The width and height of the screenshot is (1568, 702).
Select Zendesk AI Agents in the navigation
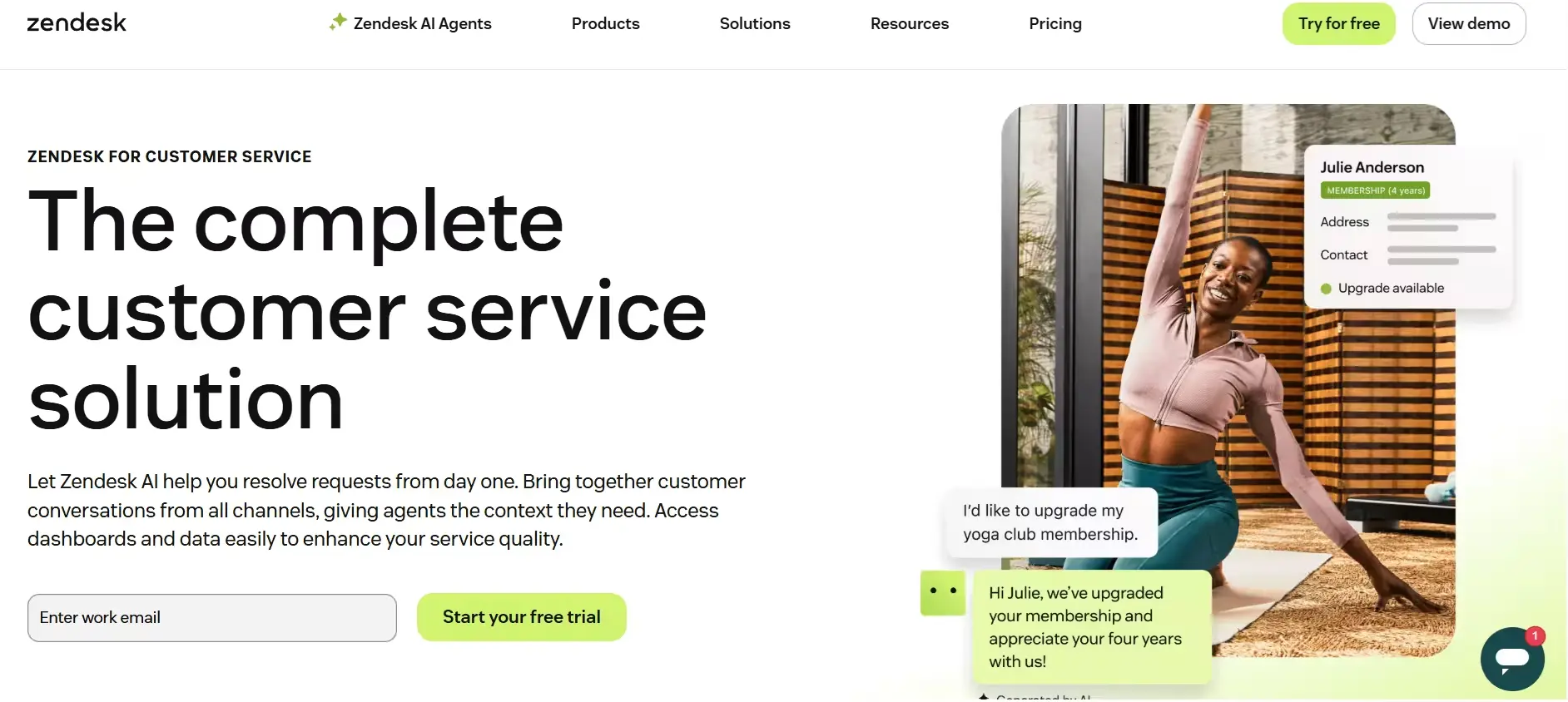[422, 23]
